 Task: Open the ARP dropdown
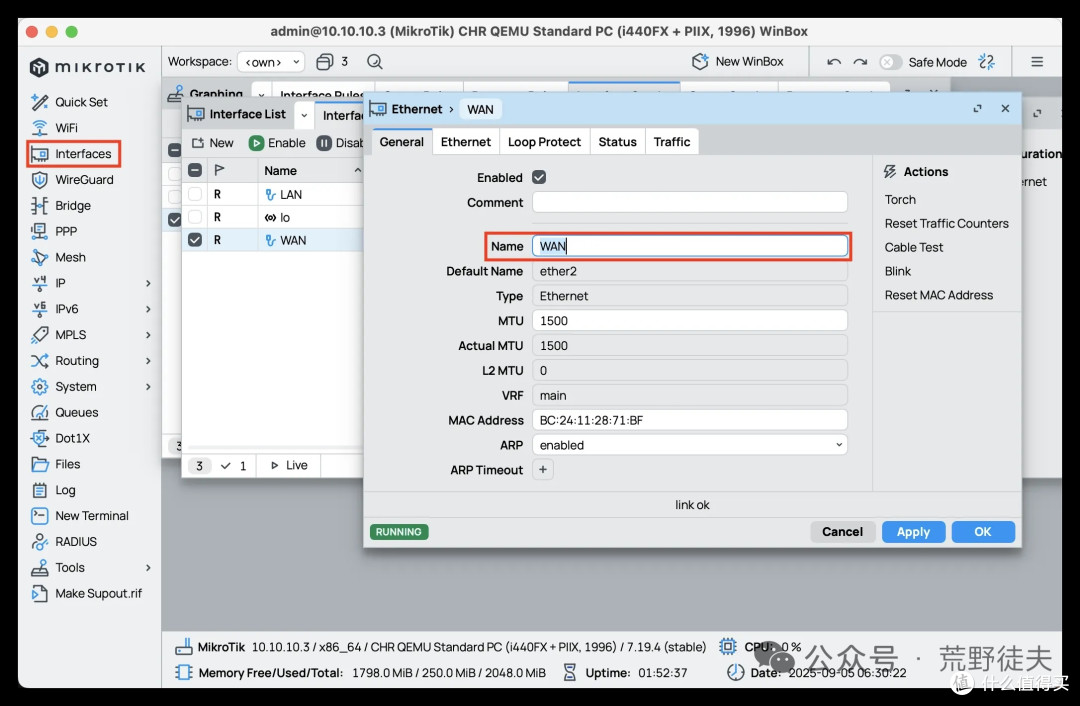[689, 445]
